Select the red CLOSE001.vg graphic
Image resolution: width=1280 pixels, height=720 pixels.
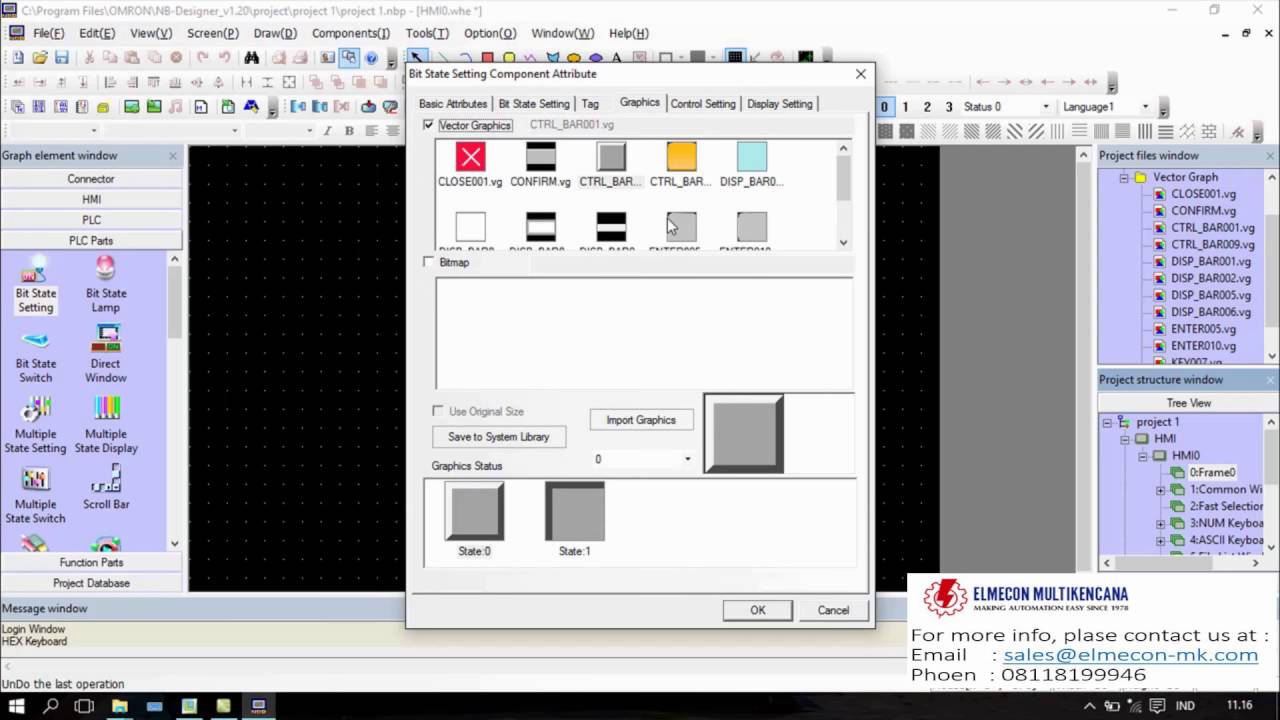click(x=470, y=164)
